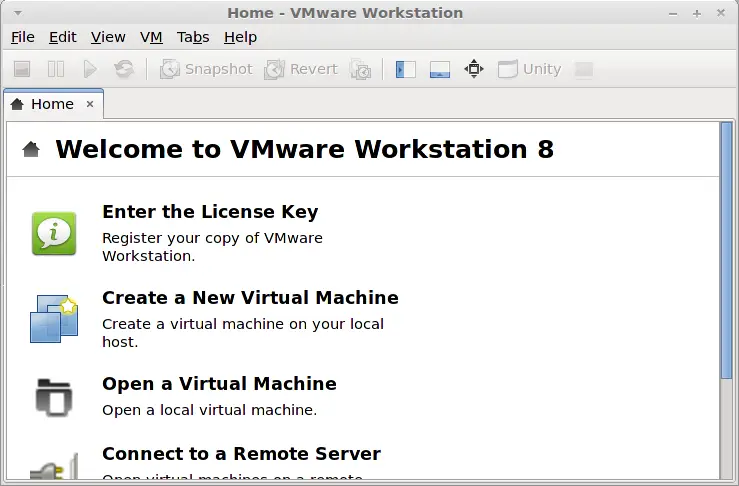Open the Tabs menu

(193, 37)
